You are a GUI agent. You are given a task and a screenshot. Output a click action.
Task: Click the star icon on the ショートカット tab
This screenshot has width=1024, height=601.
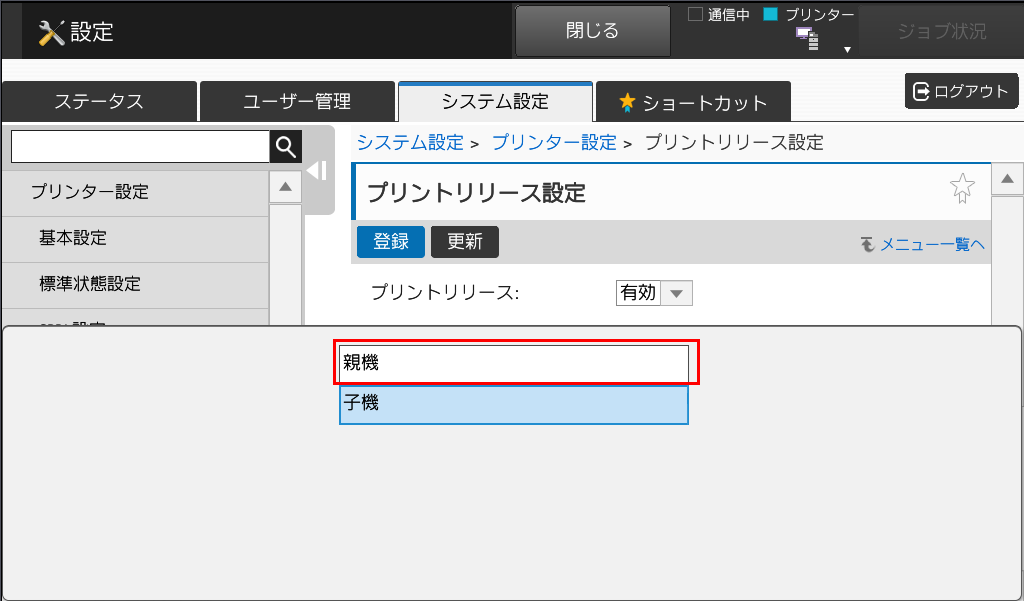tap(627, 102)
